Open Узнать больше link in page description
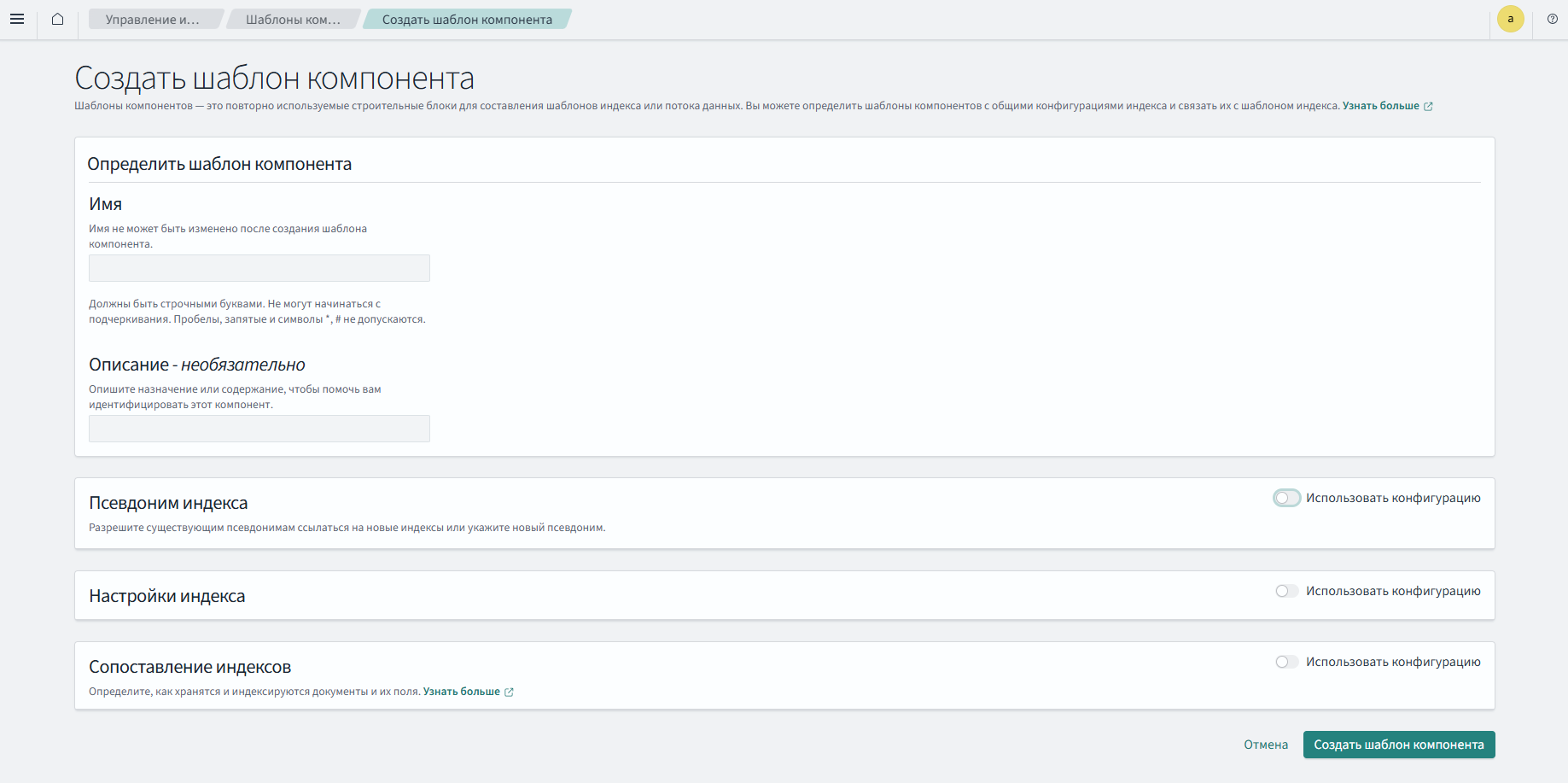Image resolution: width=1568 pixels, height=783 pixels. pyautogui.click(x=1380, y=106)
